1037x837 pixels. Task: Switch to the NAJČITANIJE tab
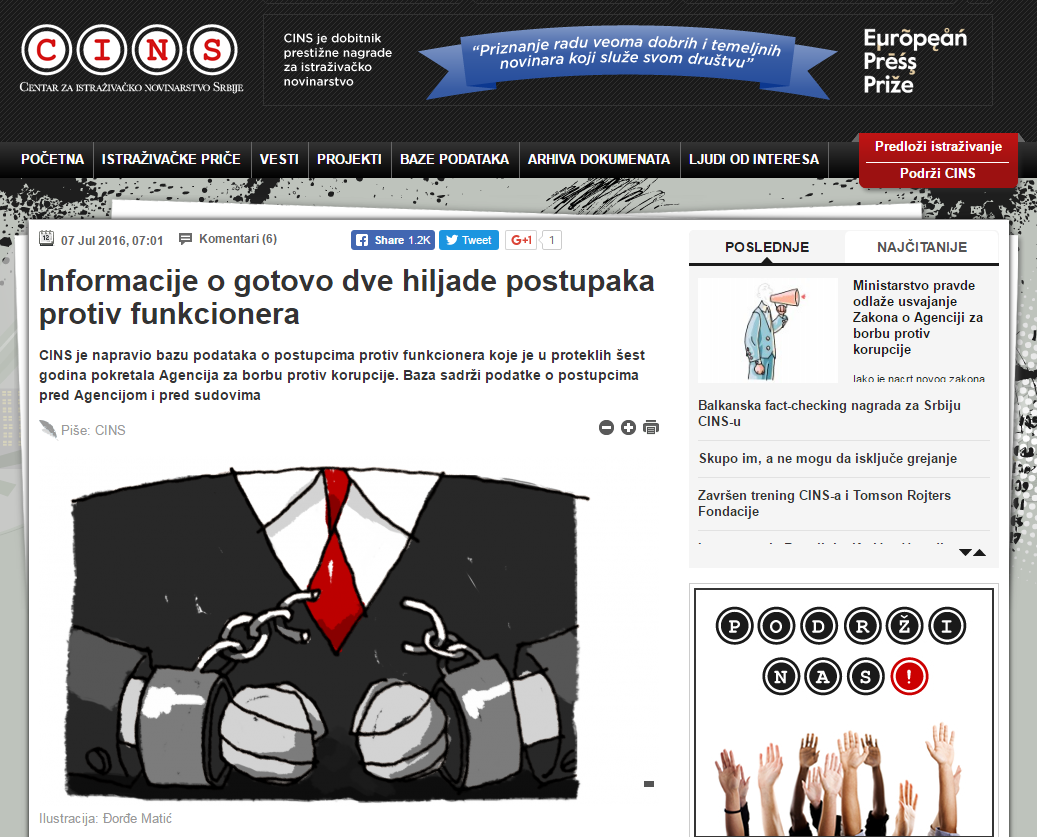pyautogui.click(x=921, y=247)
